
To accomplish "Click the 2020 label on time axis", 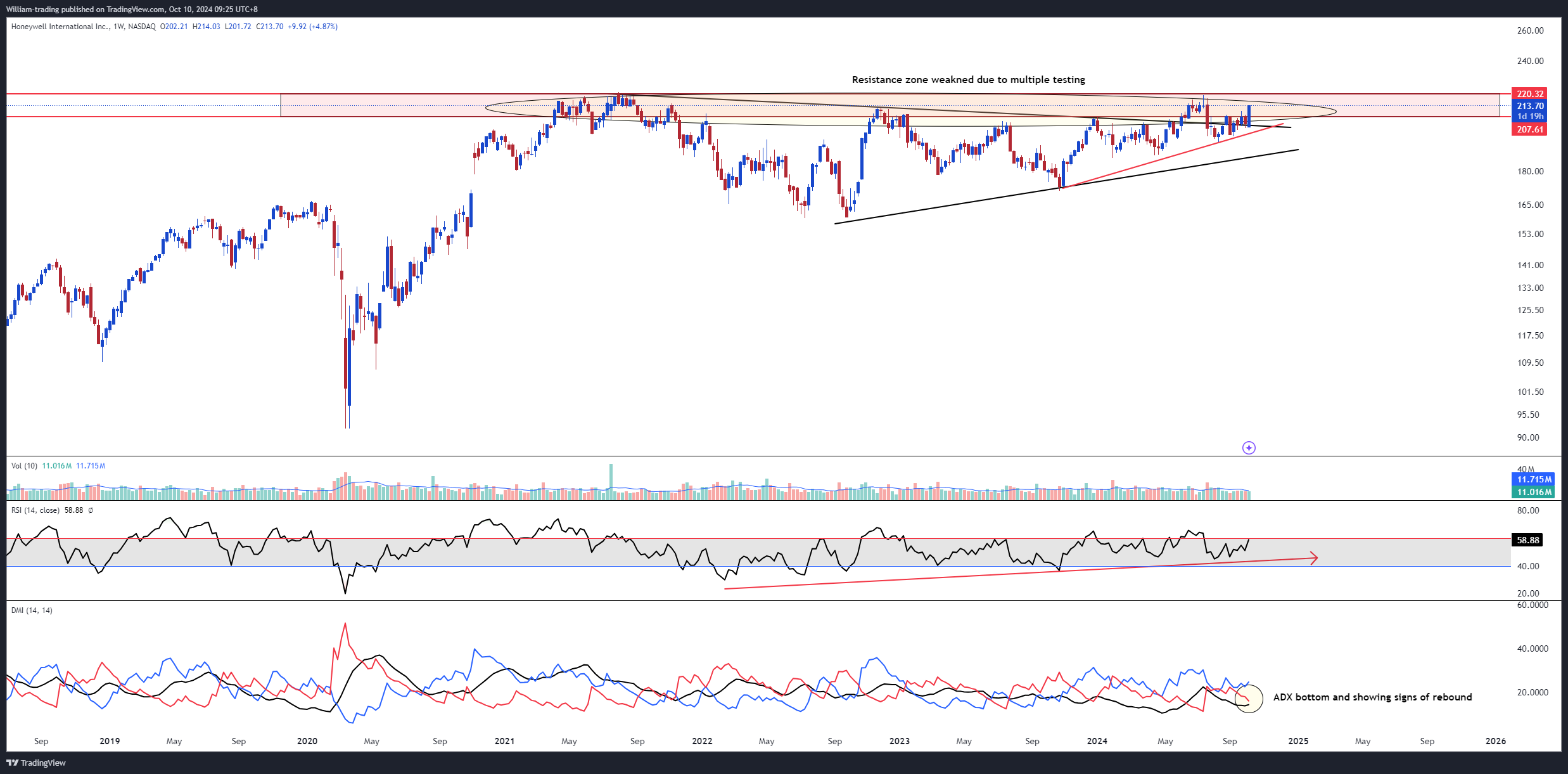I will coord(307,741).
